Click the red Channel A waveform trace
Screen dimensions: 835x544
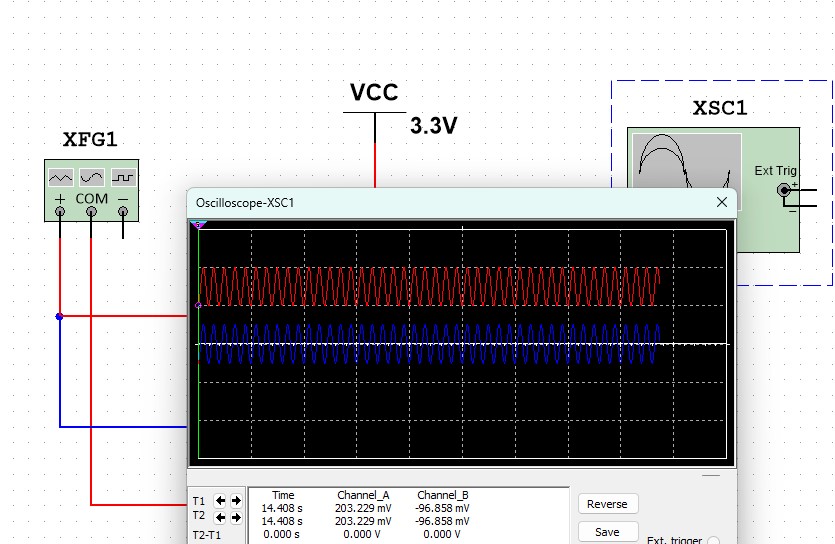(x=429, y=287)
